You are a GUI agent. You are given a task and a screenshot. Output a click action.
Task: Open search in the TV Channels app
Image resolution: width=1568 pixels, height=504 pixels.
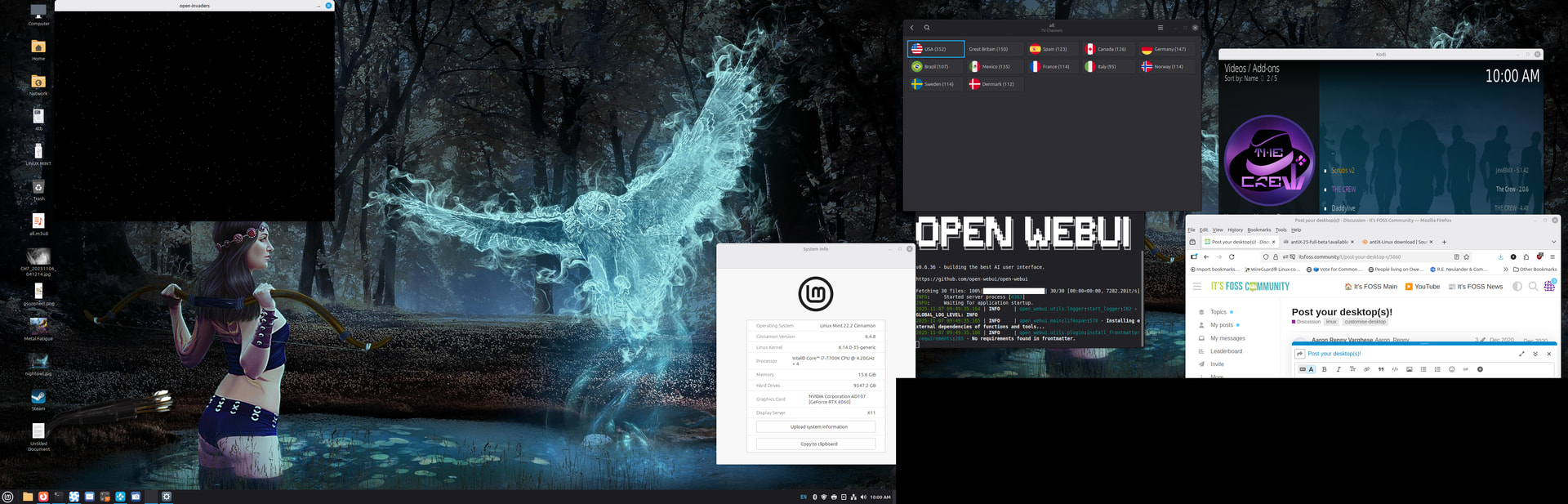pos(927,28)
